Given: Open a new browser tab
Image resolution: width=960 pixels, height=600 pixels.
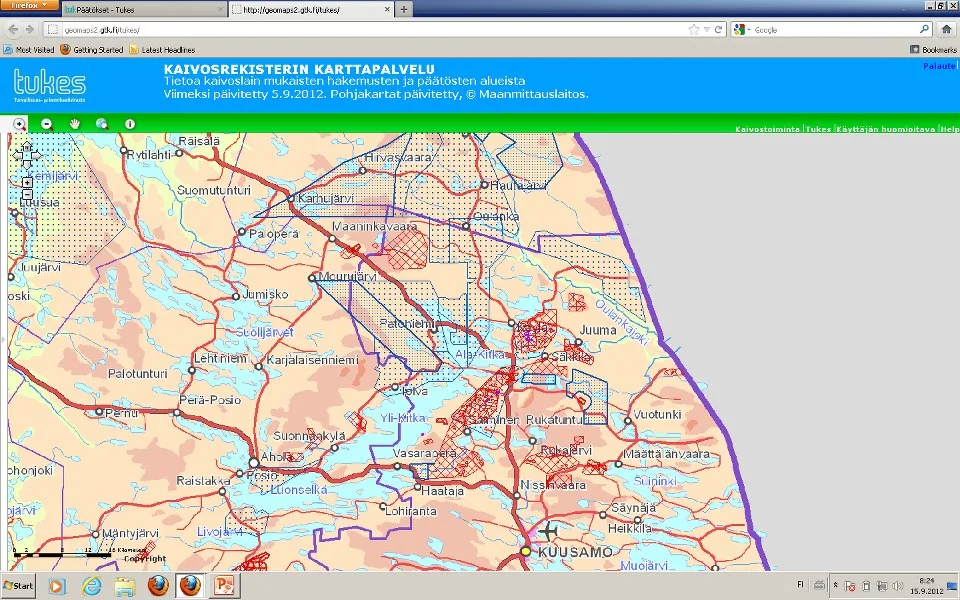Looking at the screenshot, I should tap(404, 10).
